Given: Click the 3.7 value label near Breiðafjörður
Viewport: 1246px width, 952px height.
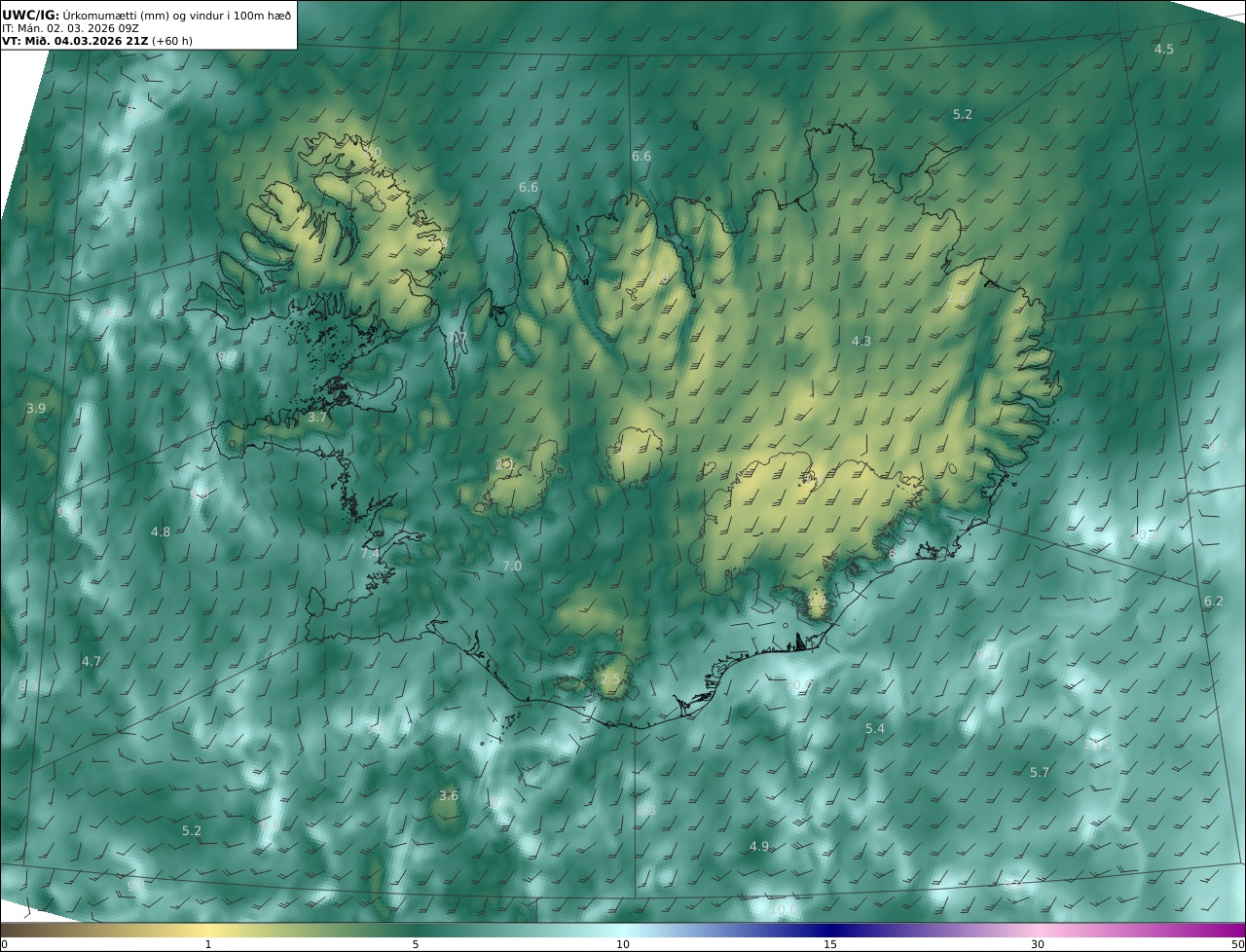Looking at the screenshot, I should 317,417.
